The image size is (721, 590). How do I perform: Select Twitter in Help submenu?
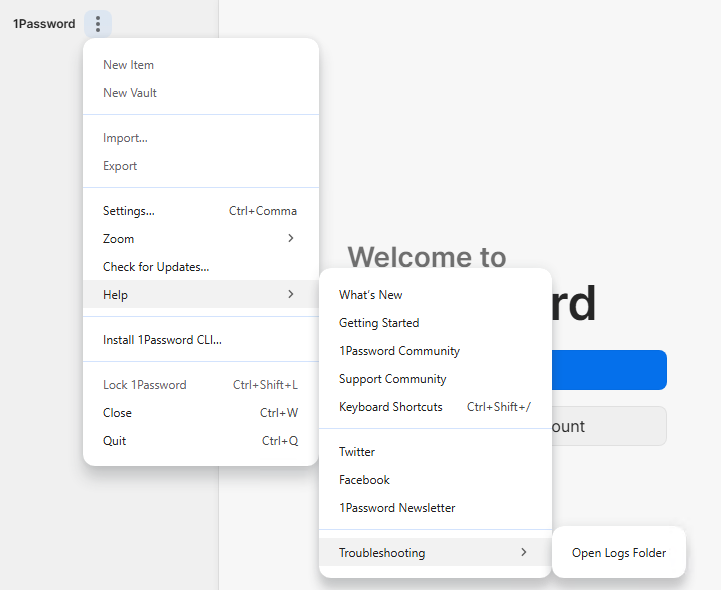pyautogui.click(x=435, y=452)
